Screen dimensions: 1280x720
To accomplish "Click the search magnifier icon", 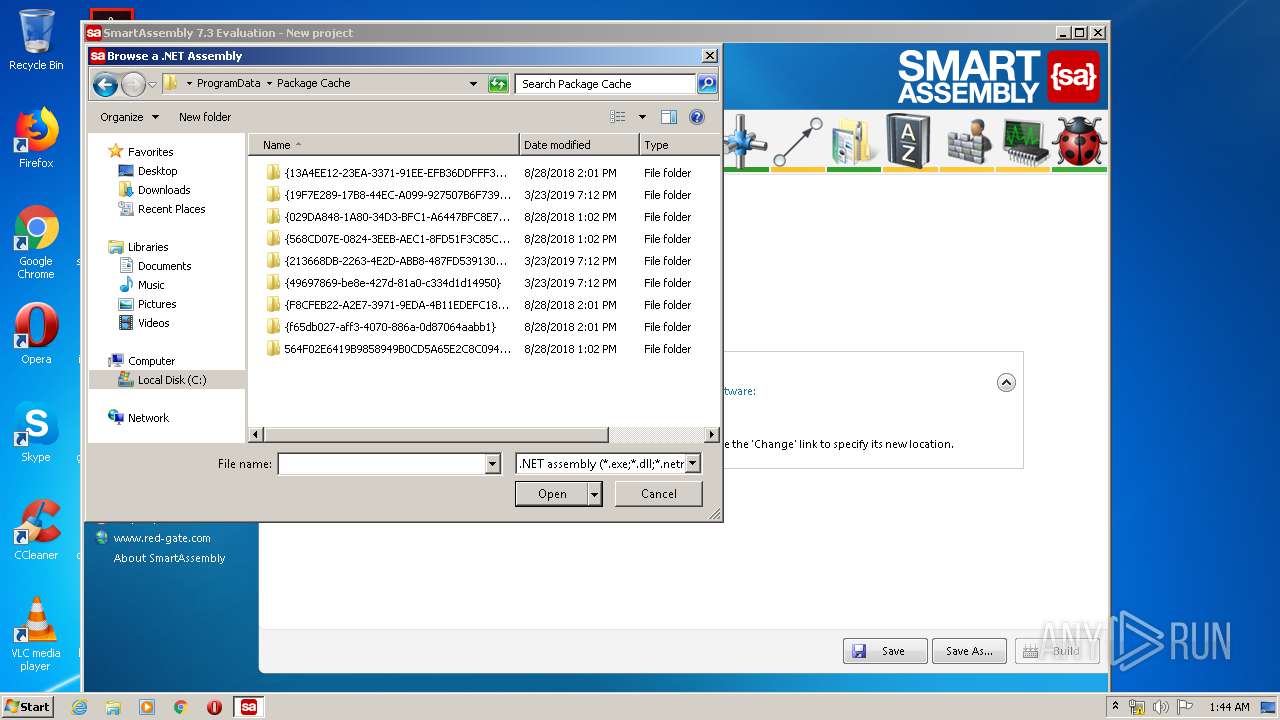I will [706, 84].
